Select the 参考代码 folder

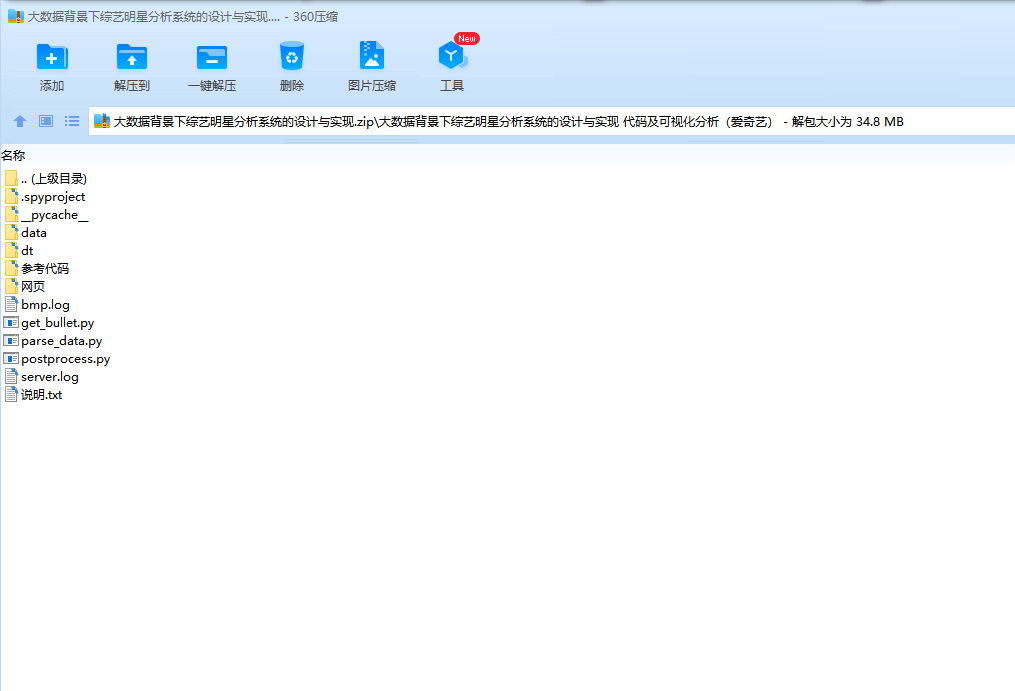45,269
